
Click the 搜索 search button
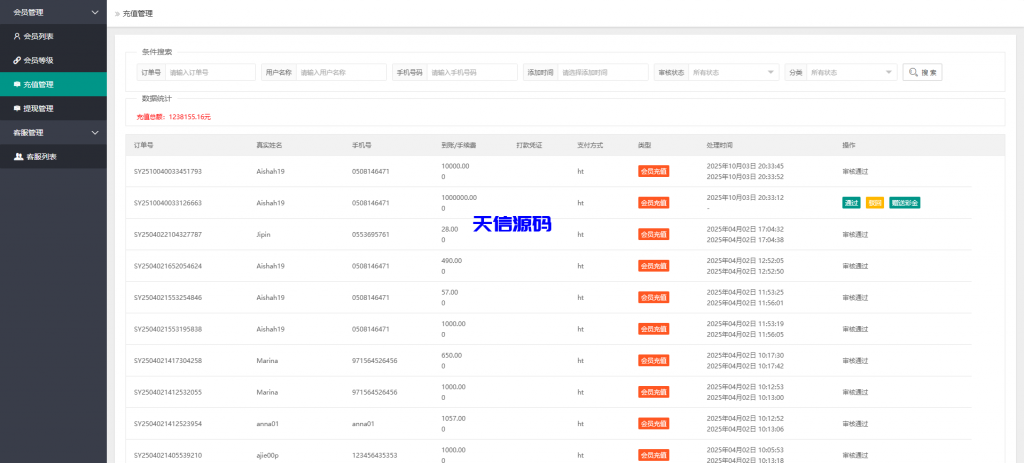(x=922, y=72)
